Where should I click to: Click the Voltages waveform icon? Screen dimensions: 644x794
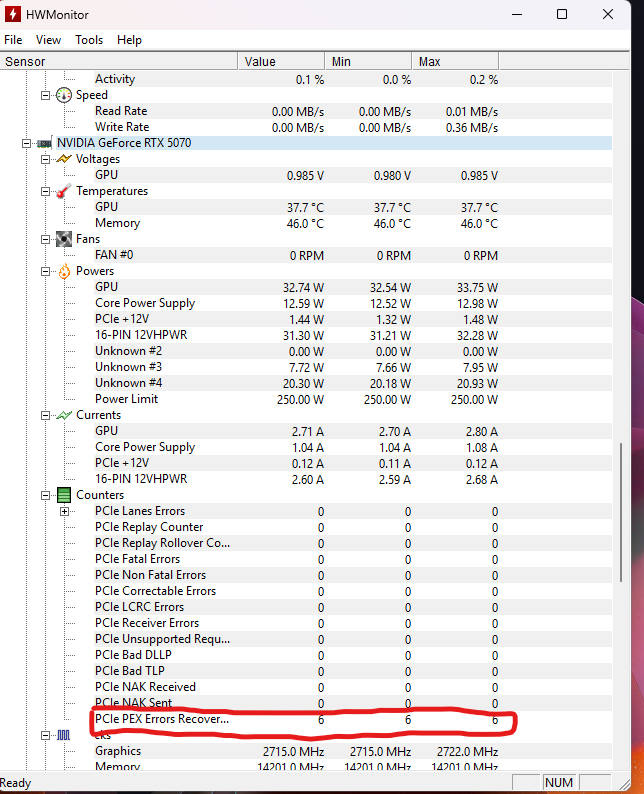(64, 159)
